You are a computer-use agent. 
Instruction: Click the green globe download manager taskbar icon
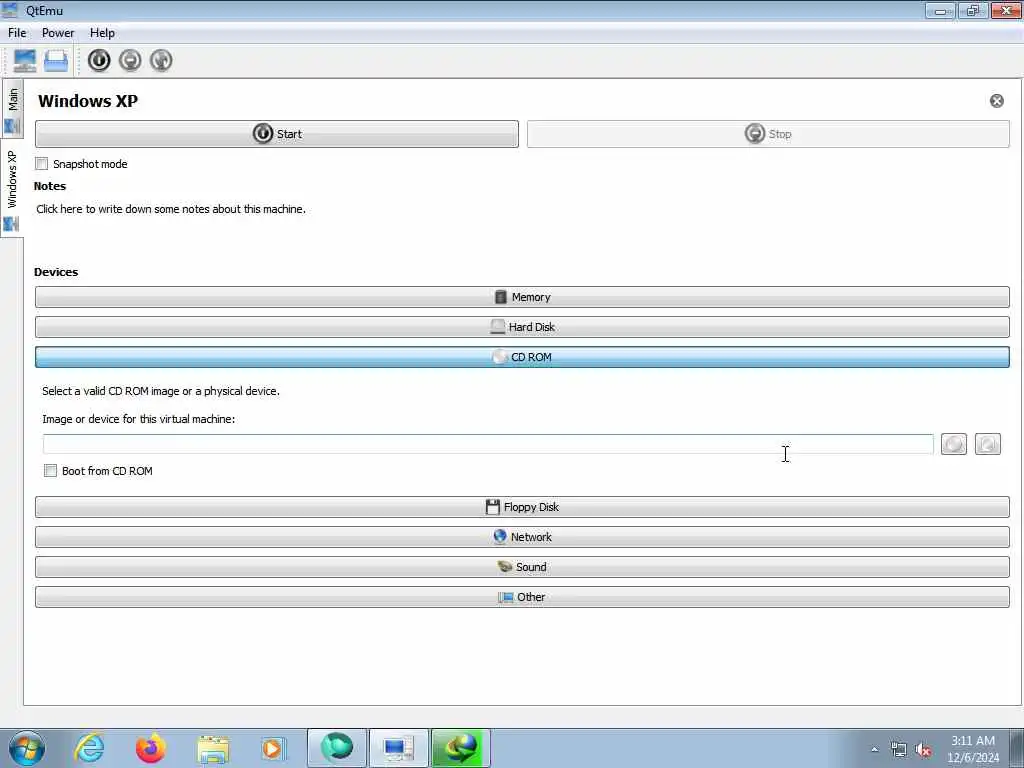tap(460, 748)
